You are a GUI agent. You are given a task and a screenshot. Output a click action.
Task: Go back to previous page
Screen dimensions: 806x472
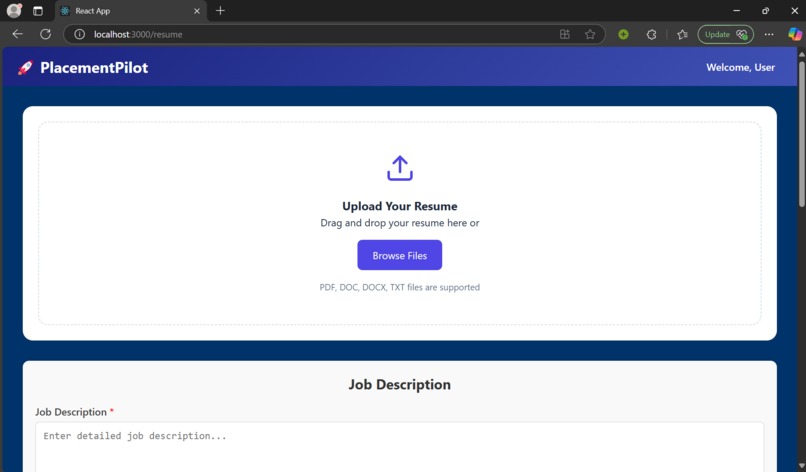point(17,34)
